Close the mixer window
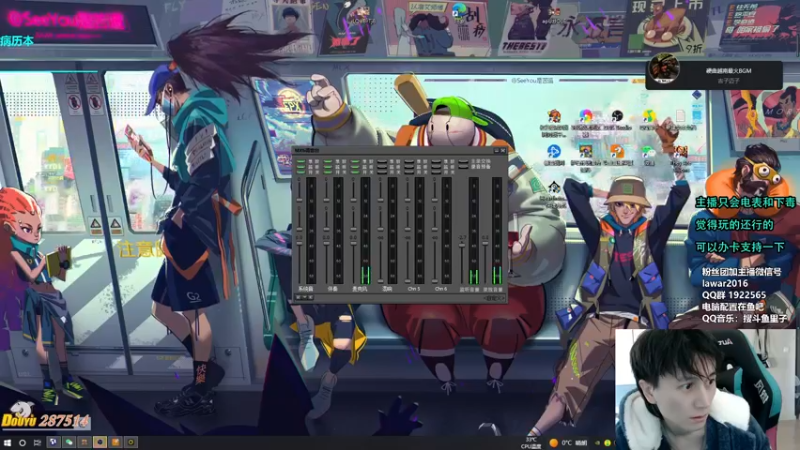 [x=503, y=151]
